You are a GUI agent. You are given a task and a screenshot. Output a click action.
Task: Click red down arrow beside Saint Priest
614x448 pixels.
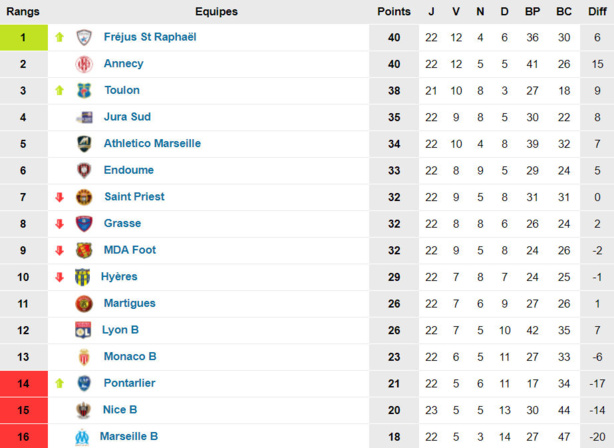(59, 197)
